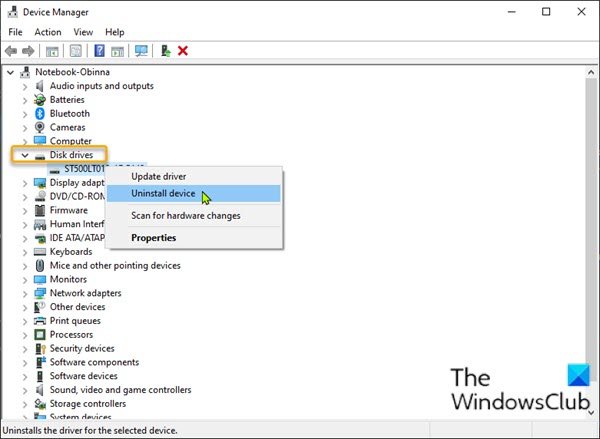Collapse the Disk drives category chevron
The width and height of the screenshot is (600, 439).
25,155
